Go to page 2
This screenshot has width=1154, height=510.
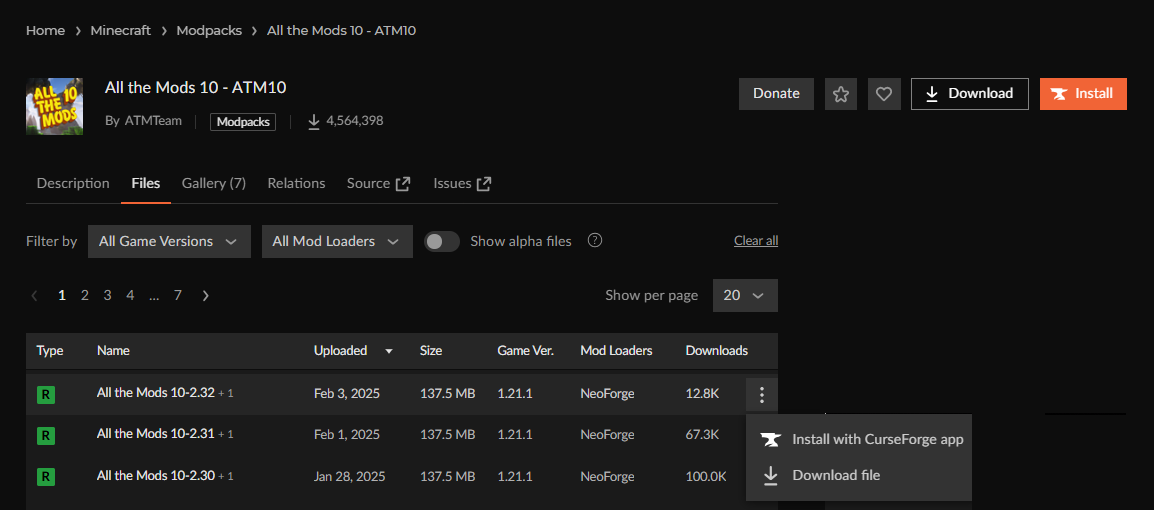(85, 296)
